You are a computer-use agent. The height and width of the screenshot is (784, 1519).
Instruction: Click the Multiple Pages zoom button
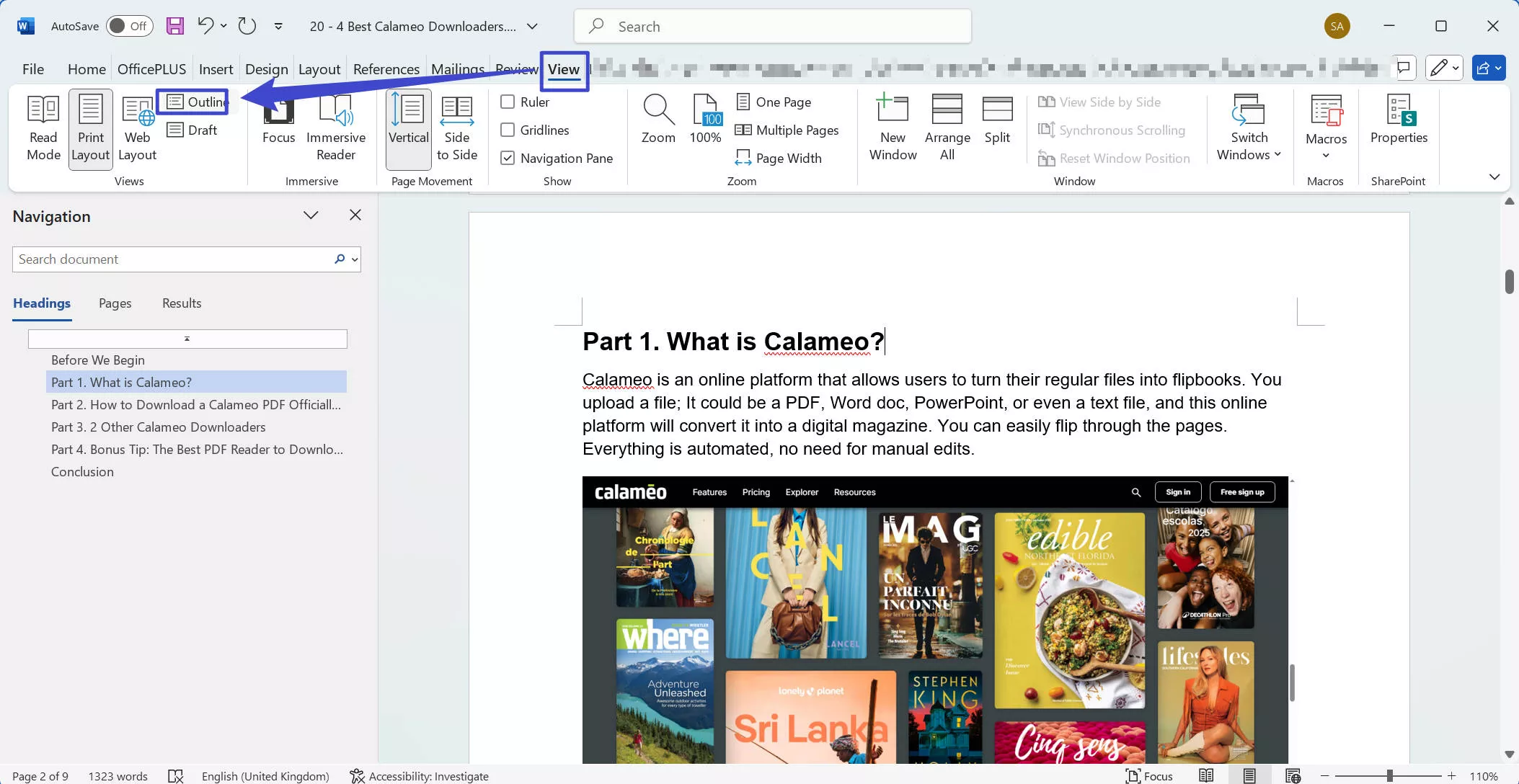787,130
